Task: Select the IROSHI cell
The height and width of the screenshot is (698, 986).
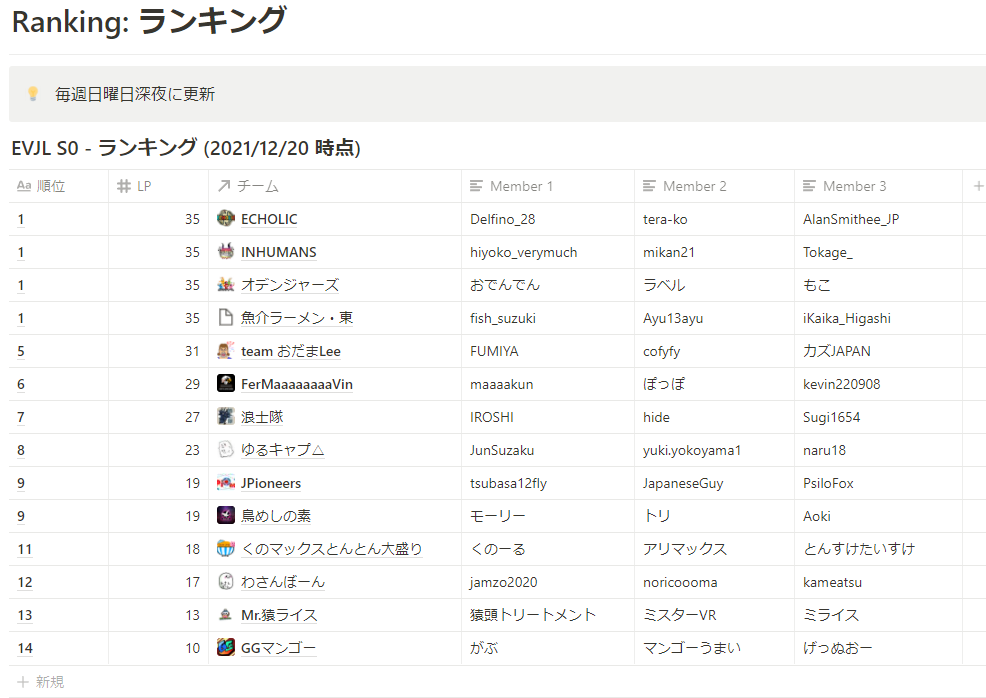Action: click(x=548, y=416)
